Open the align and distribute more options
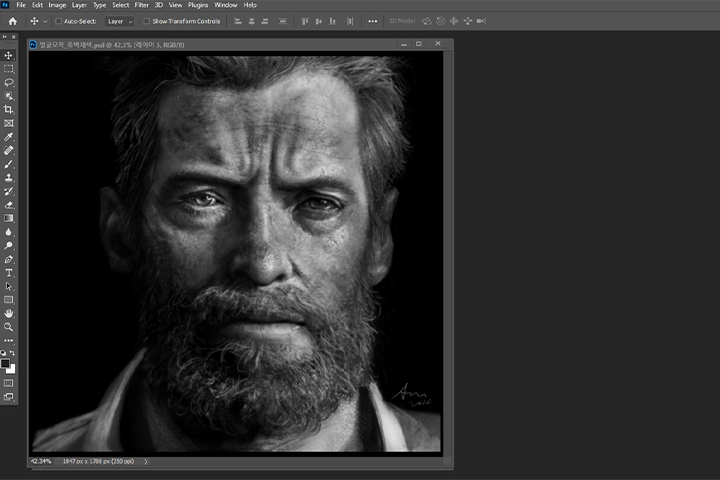Image resolution: width=720 pixels, height=480 pixels. point(372,21)
